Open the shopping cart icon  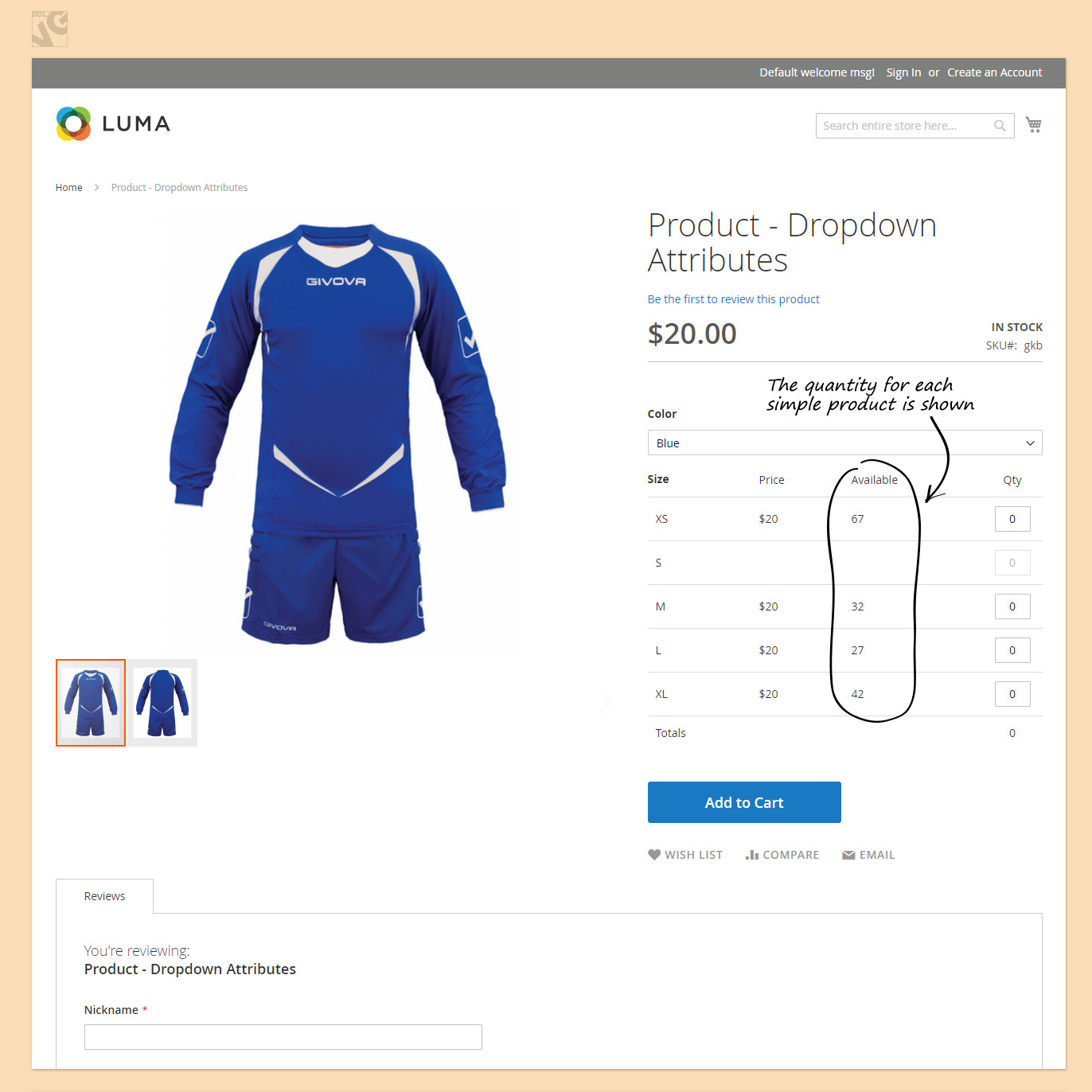tap(1033, 124)
